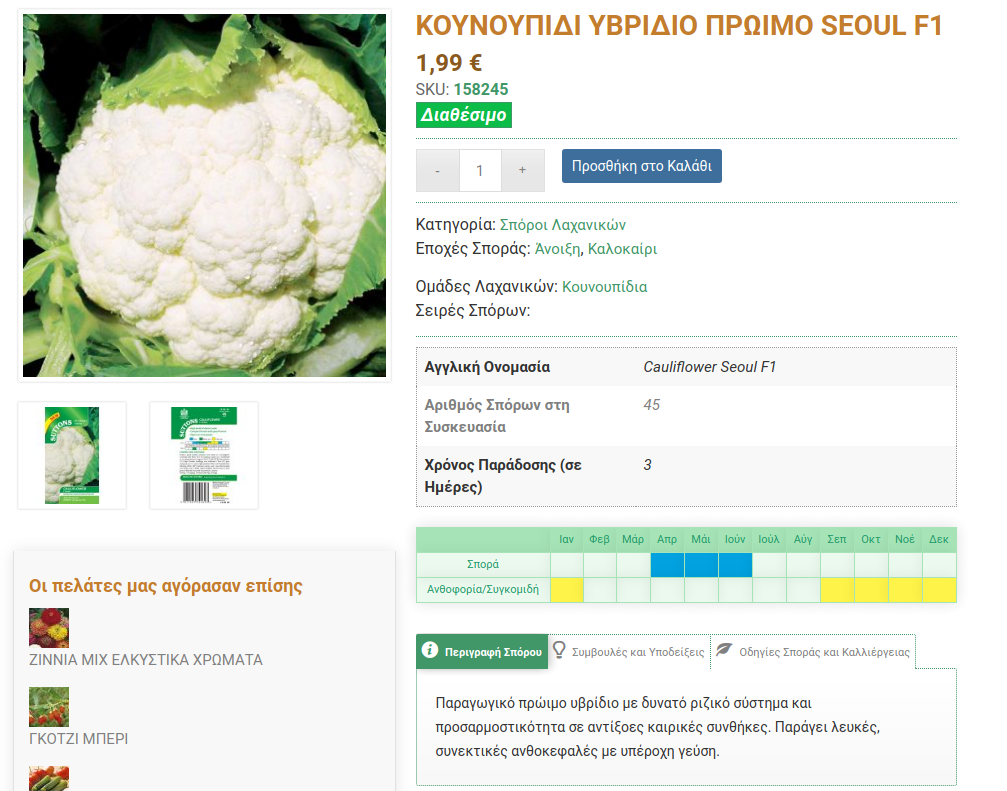1007x791 pixels.
Task: Switch to Οδηγίες Σποράς και Καλλιέργειας tab
Action: (824, 652)
